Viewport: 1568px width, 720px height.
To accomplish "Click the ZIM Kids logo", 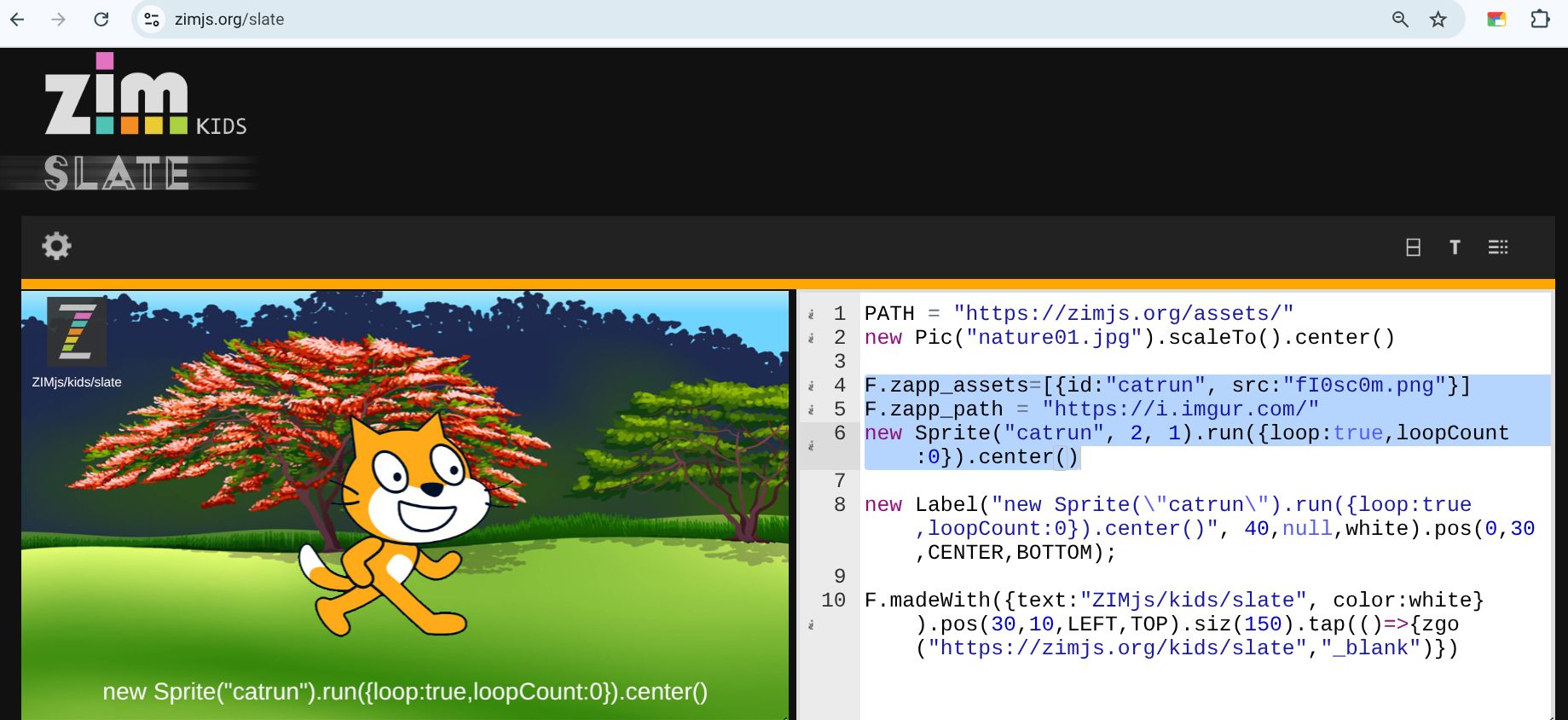I will pos(145,96).
